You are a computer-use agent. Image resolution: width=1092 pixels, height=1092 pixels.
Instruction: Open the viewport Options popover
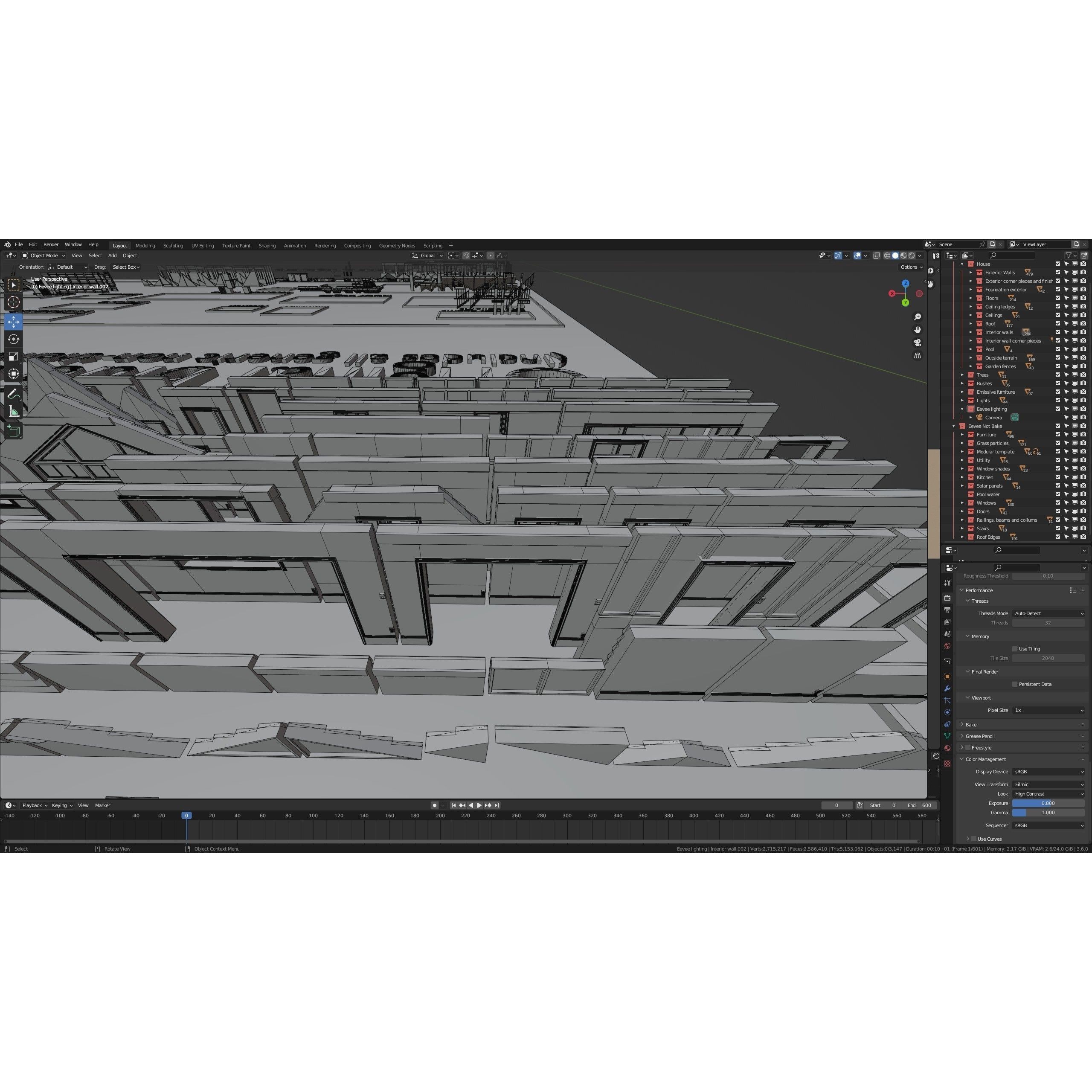(911, 267)
